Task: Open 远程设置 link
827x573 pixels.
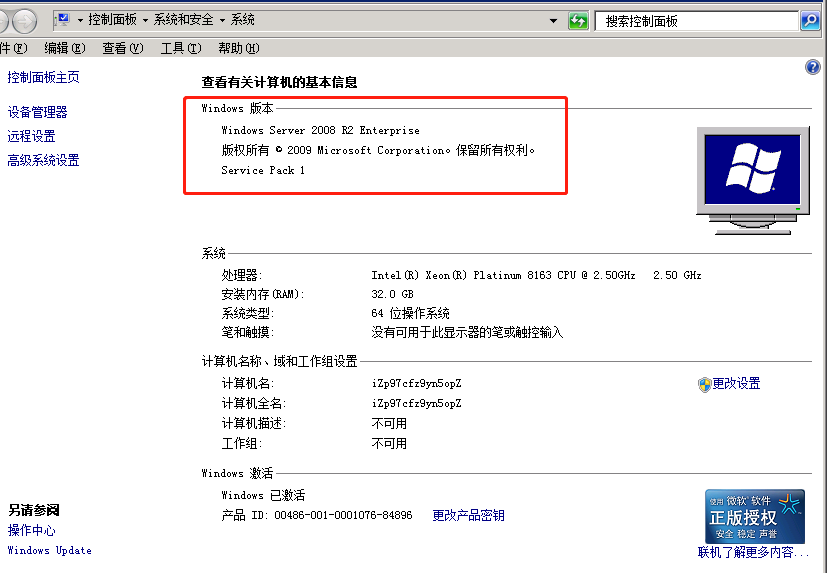Action: [x=31, y=136]
